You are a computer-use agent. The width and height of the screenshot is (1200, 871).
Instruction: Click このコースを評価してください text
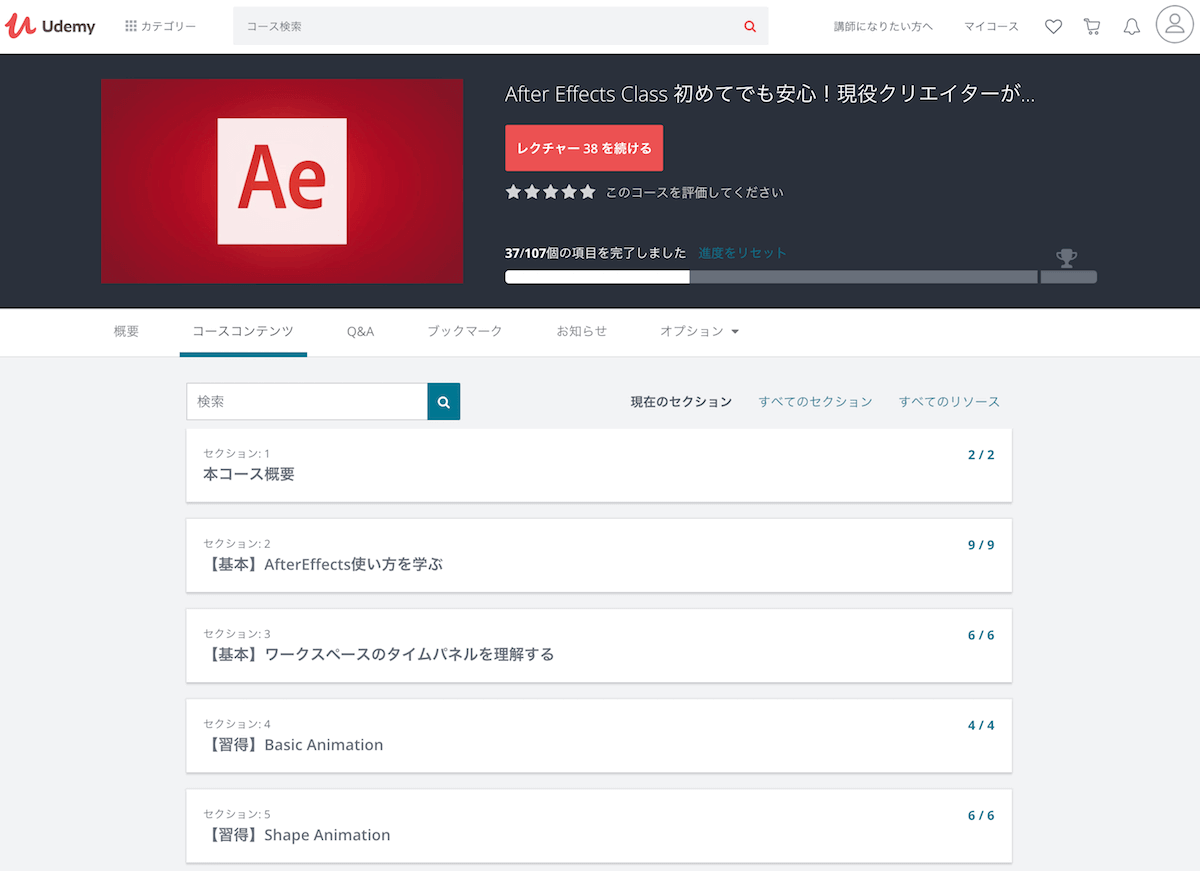point(694,192)
